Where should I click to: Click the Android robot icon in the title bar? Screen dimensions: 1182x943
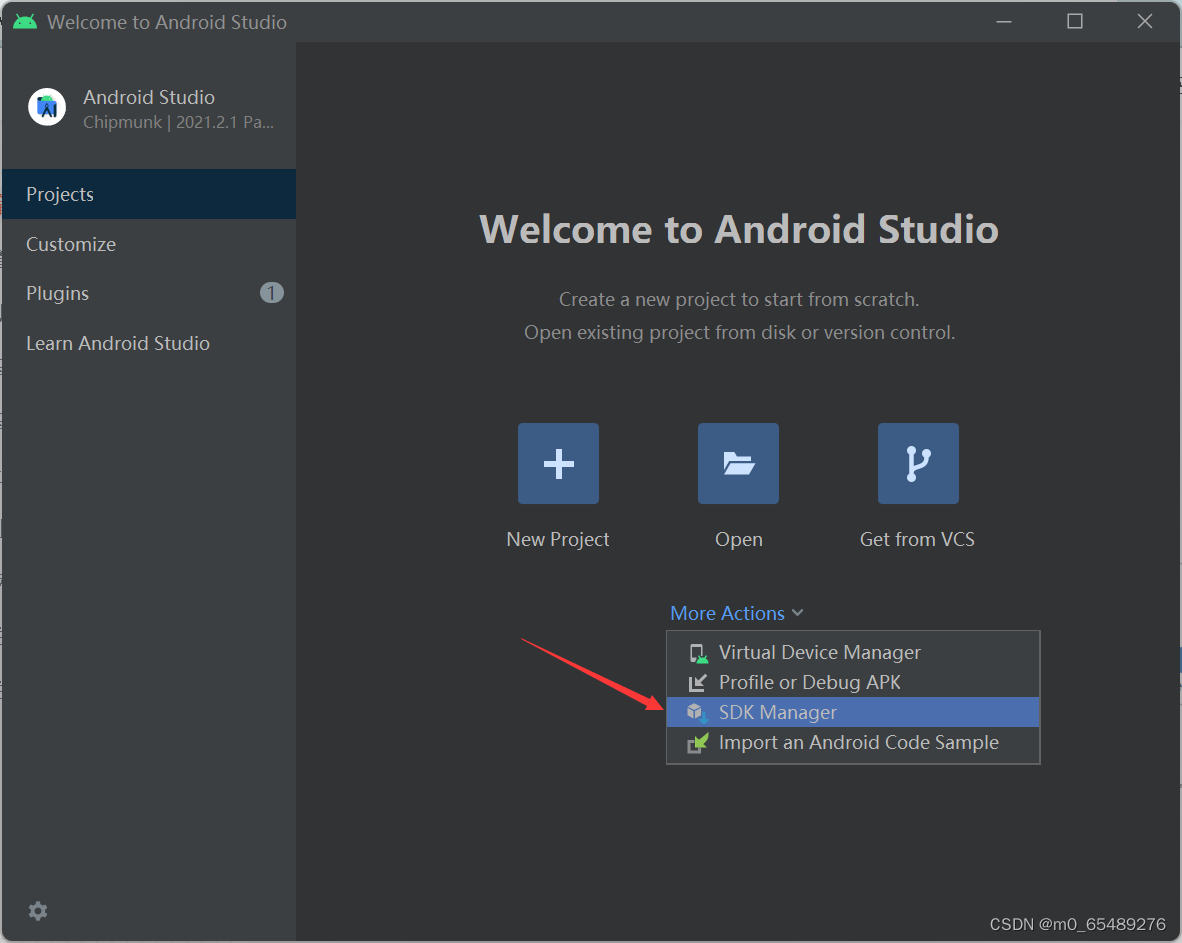point(25,22)
